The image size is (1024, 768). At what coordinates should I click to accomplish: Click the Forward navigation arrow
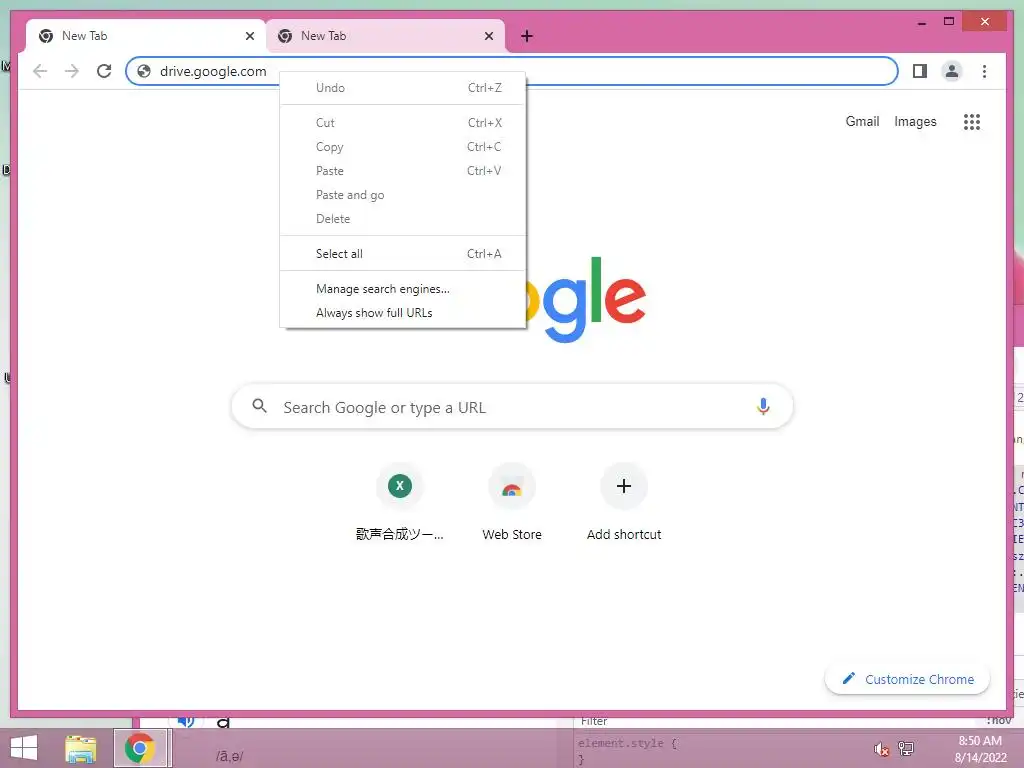(x=72, y=71)
